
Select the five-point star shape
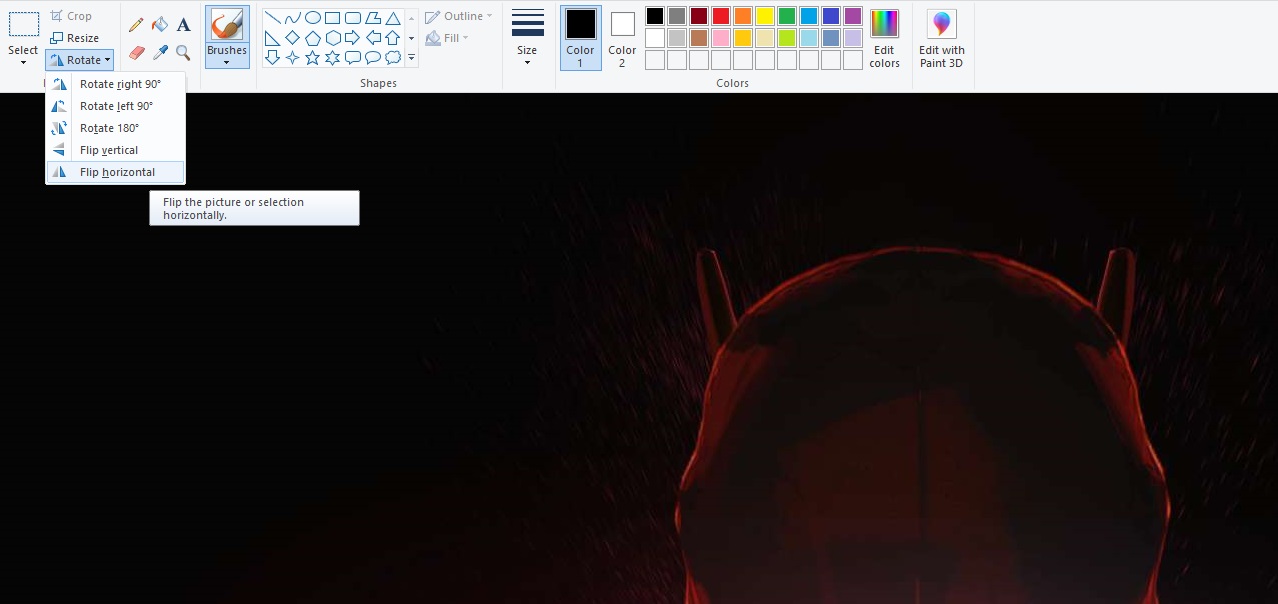click(x=313, y=58)
